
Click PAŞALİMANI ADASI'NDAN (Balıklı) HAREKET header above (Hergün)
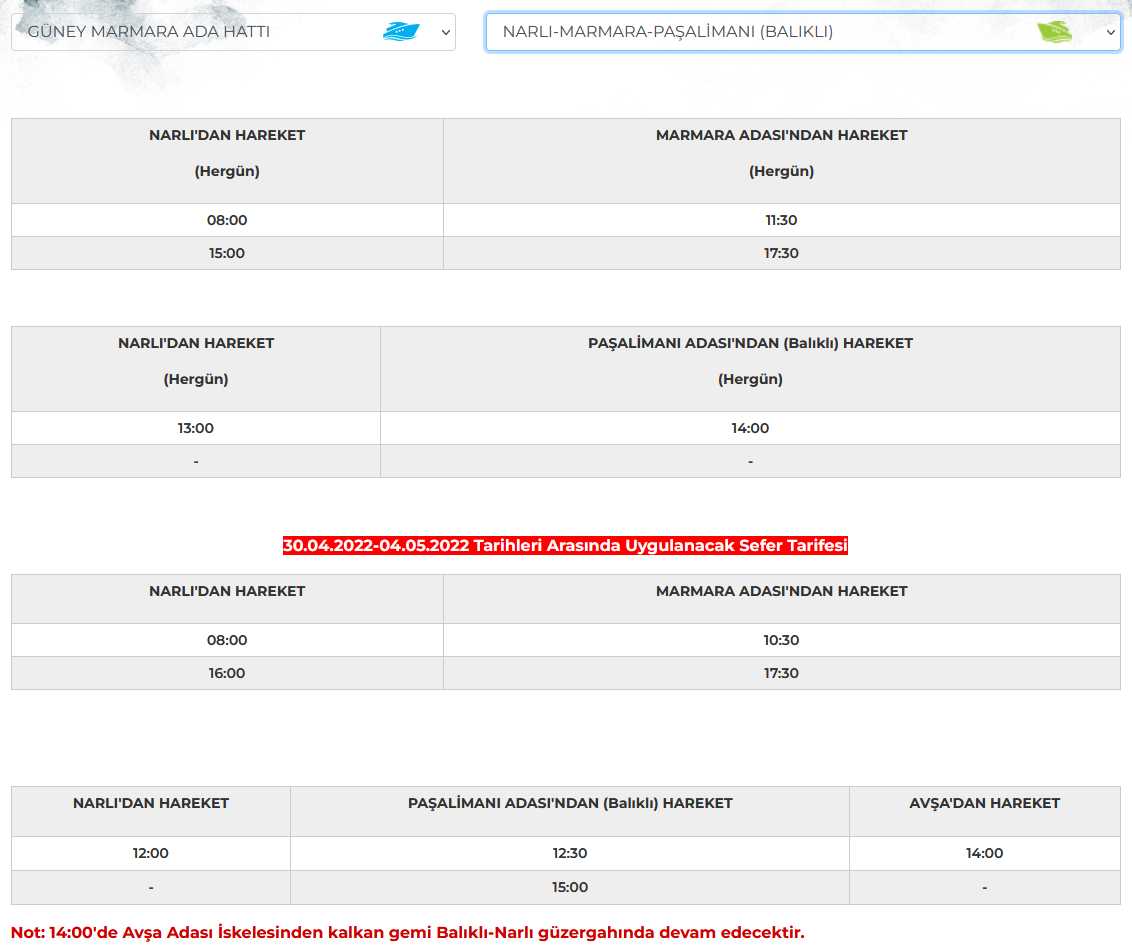750,343
